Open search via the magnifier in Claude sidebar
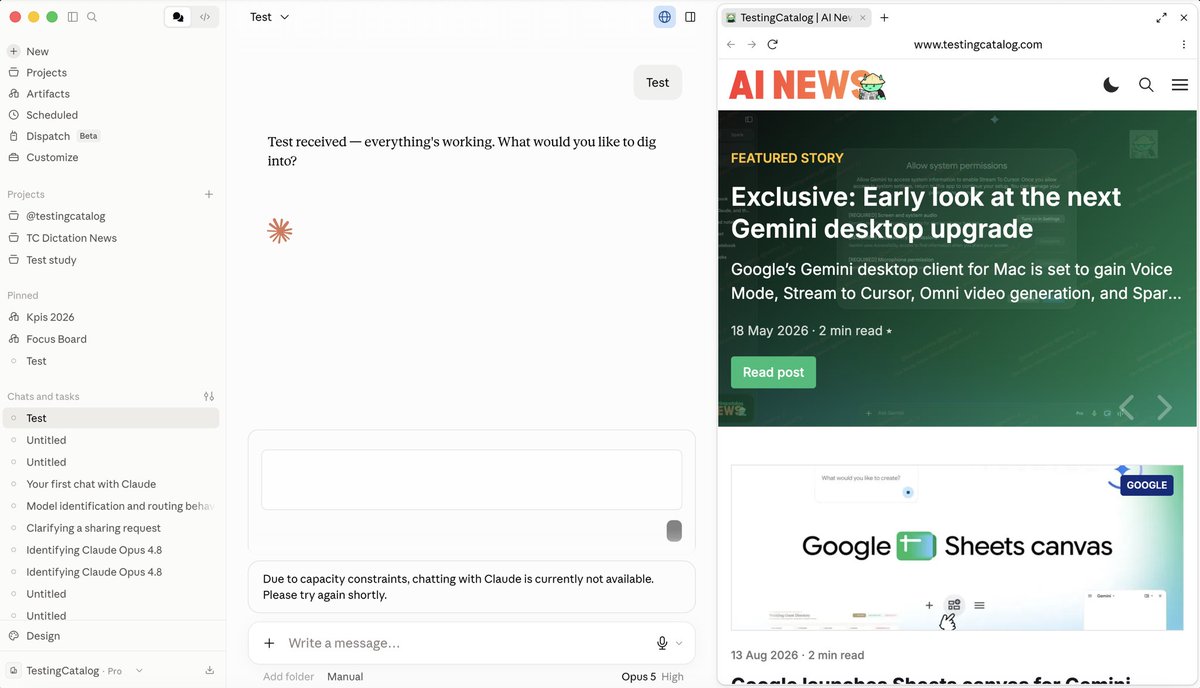The height and width of the screenshot is (688, 1200). [92, 17]
